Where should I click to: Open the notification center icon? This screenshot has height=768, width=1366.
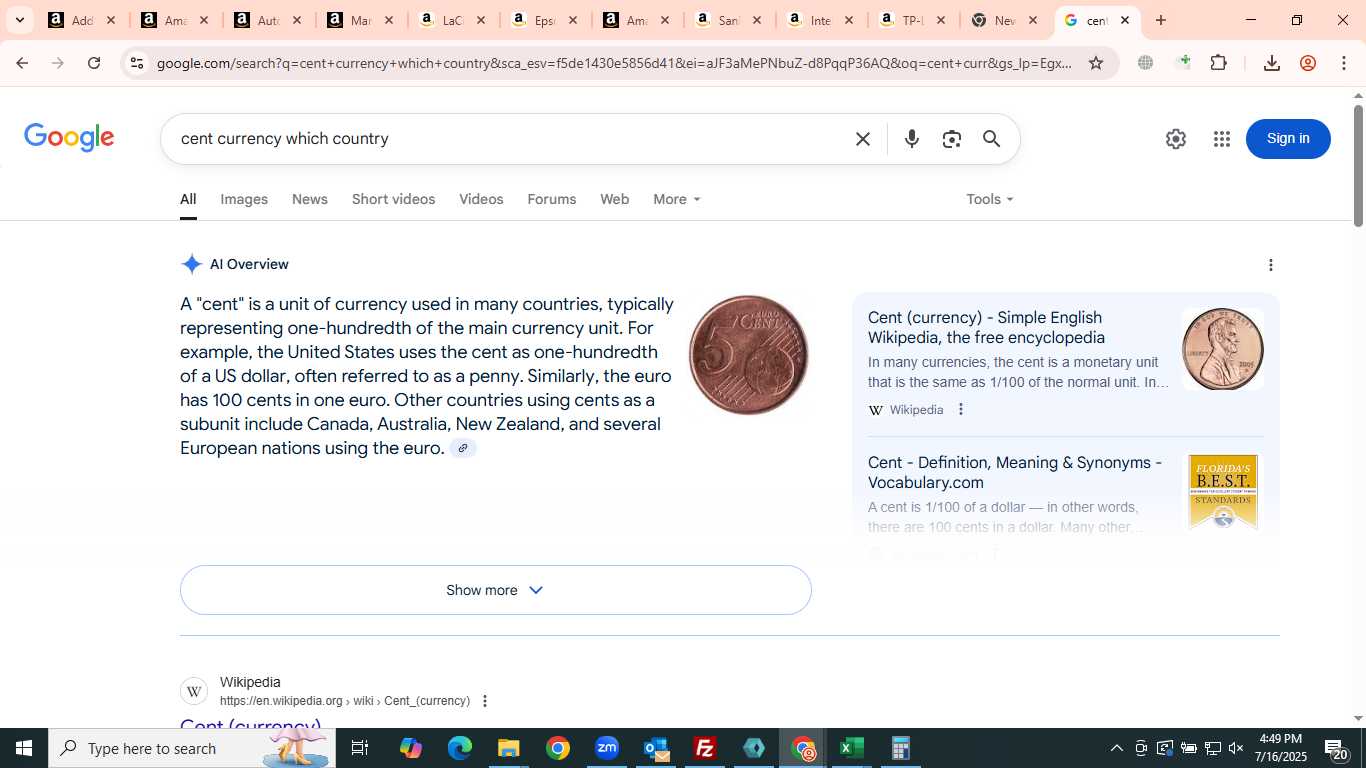[x=1337, y=748]
